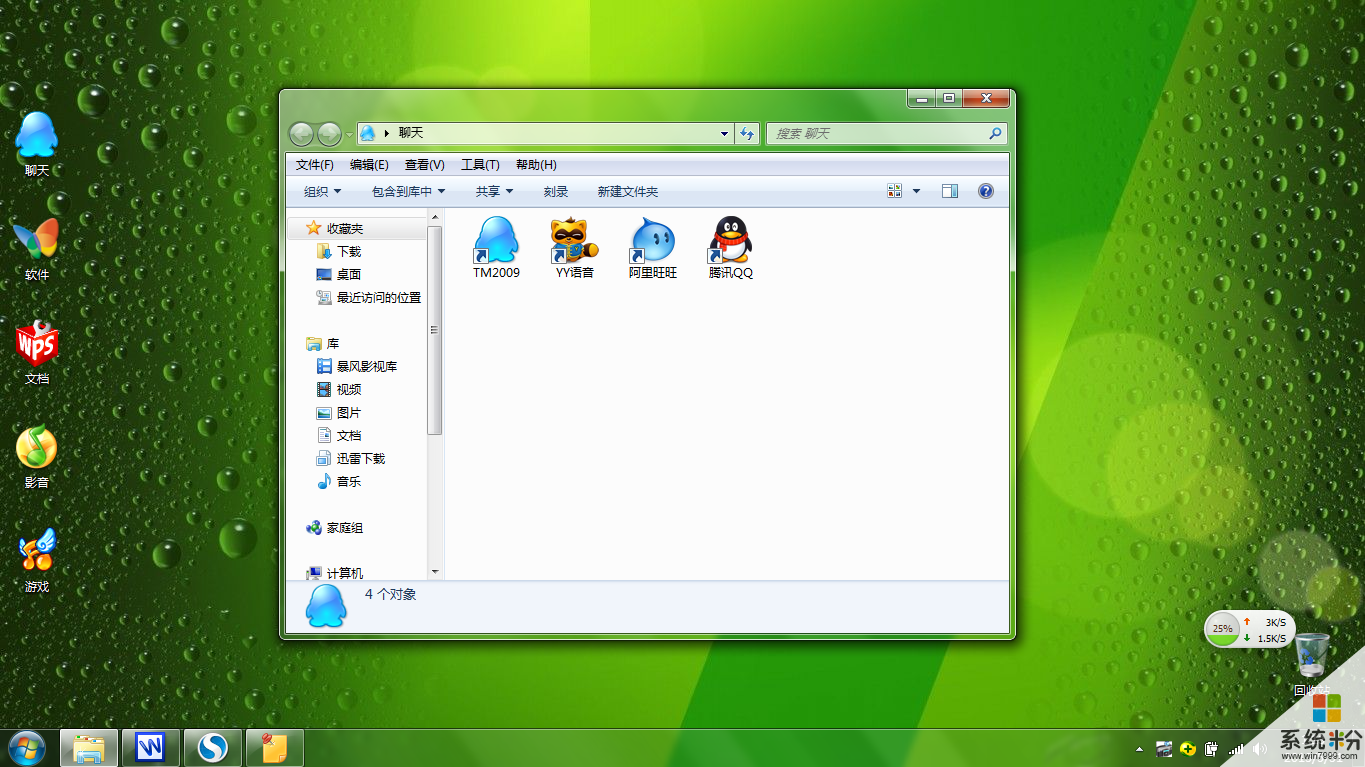Go back with the Explorer back arrow
The width and height of the screenshot is (1365, 767).
pos(302,134)
